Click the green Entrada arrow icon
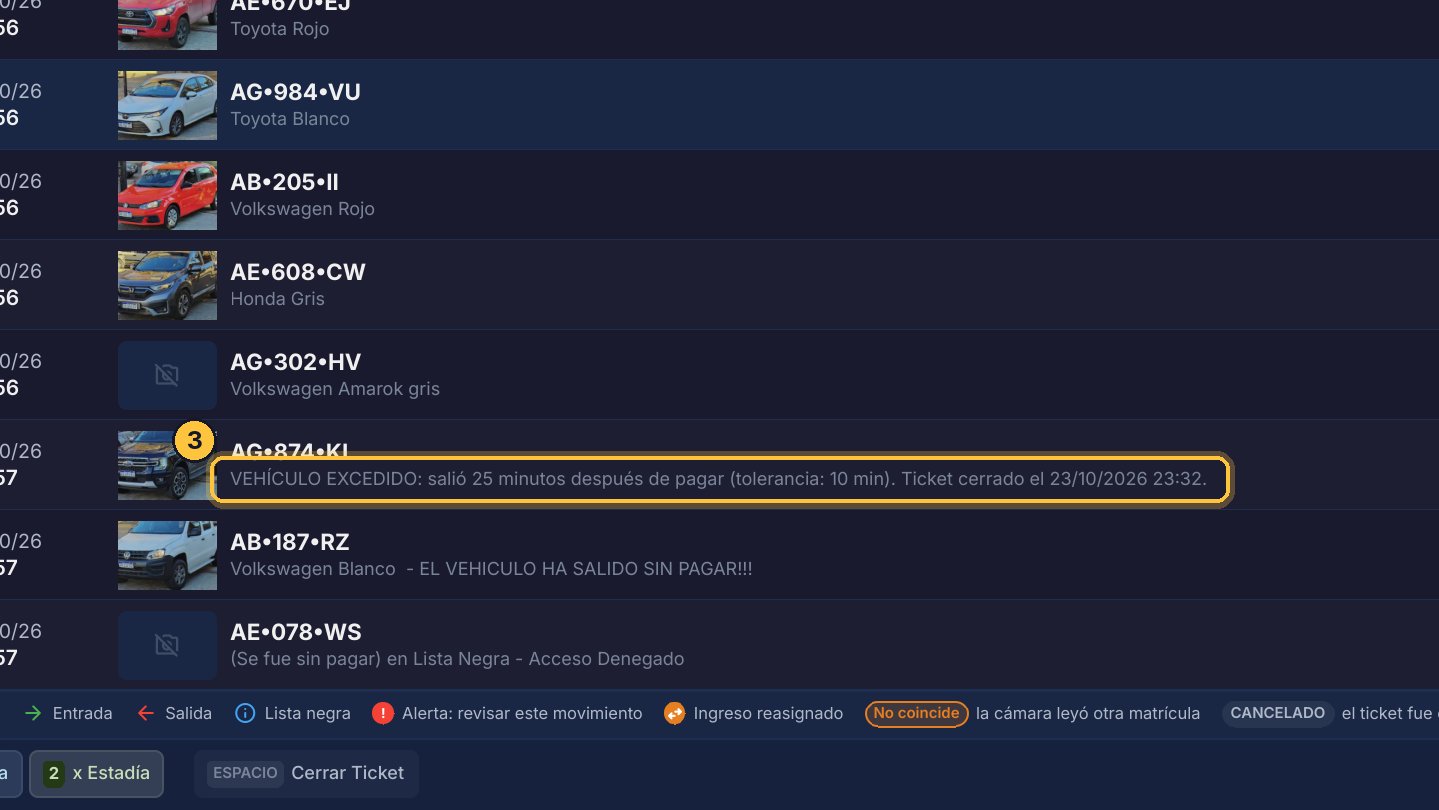The width and height of the screenshot is (1439, 810). coord(33,713)
